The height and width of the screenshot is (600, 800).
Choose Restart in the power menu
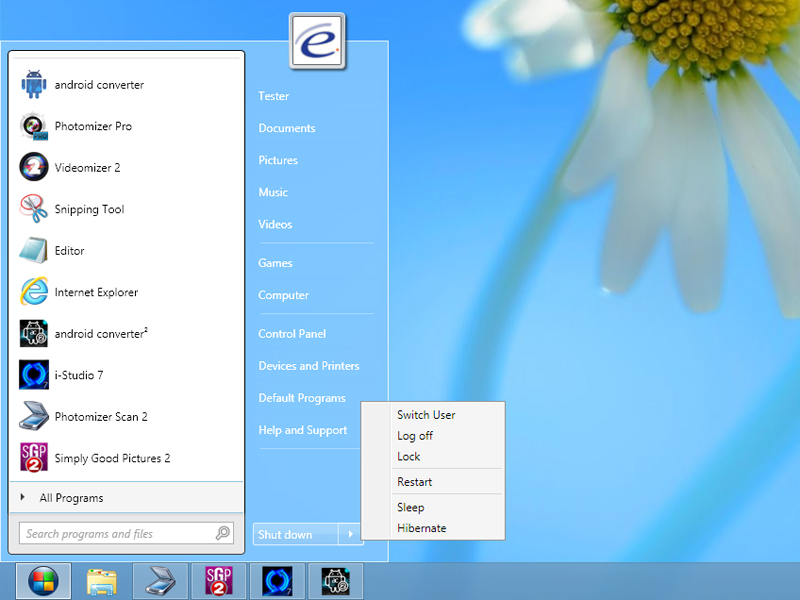(x=414, y=482)
